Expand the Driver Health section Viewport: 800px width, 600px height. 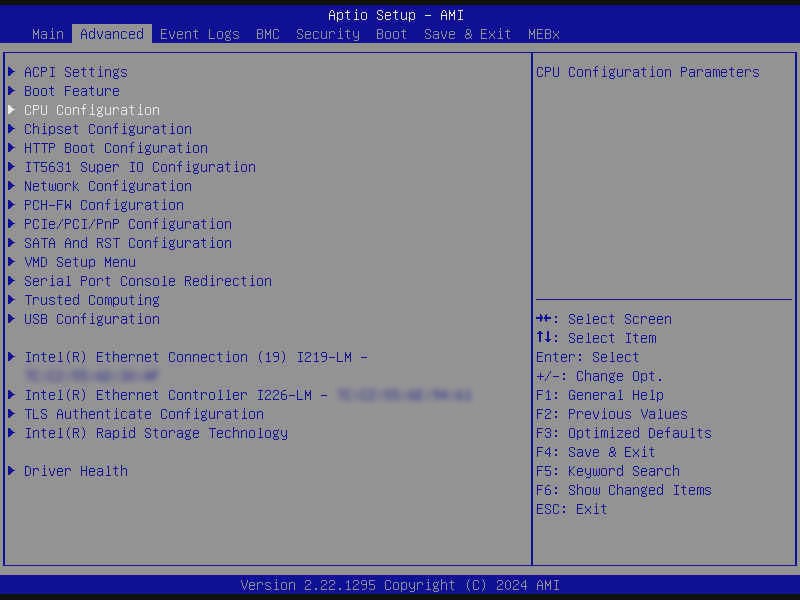(x=75, y=471)
